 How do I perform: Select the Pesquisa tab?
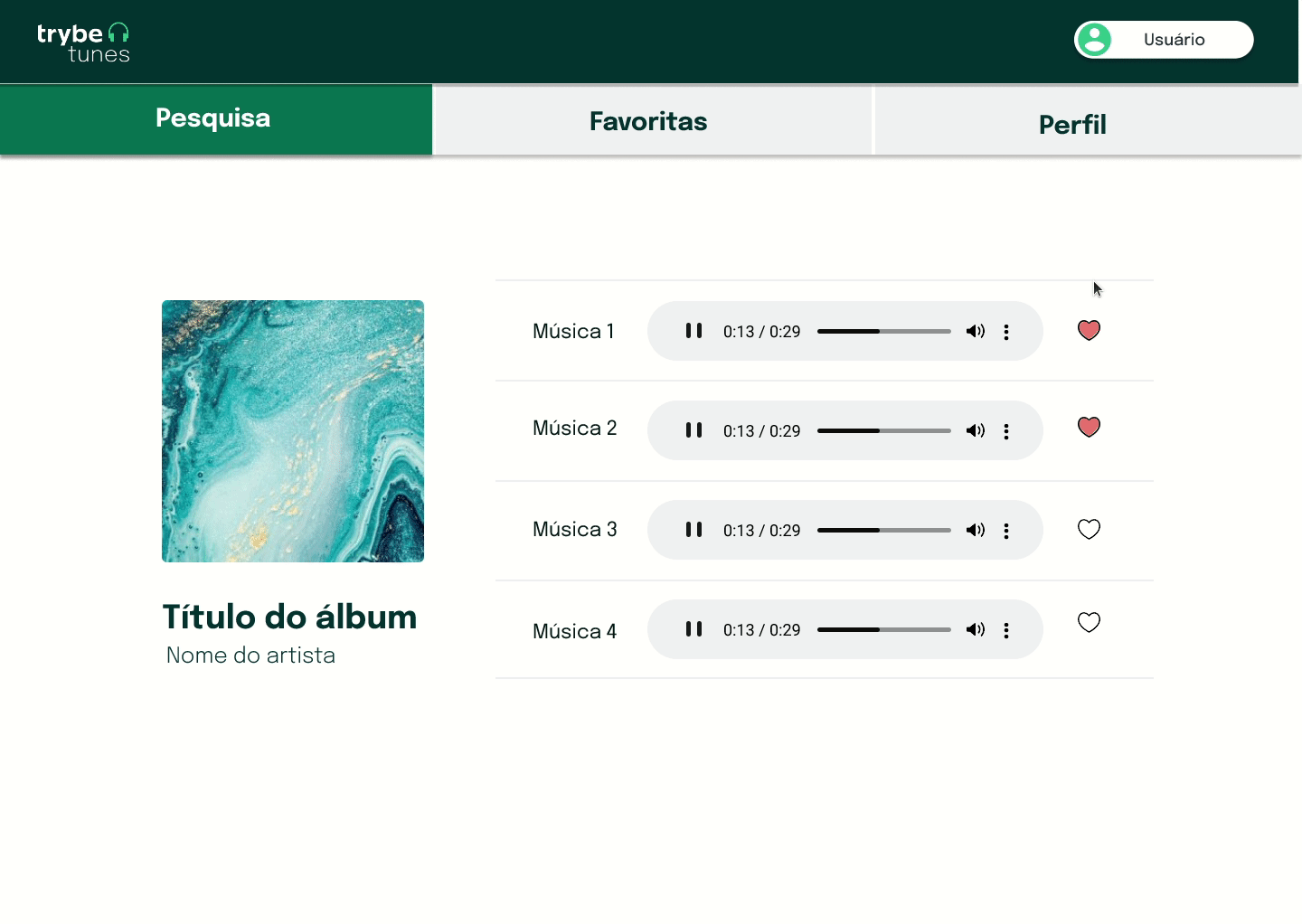(213, 118)
